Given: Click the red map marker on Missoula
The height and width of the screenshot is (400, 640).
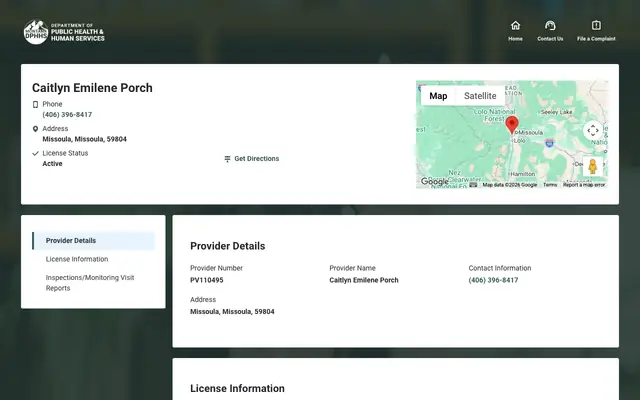Looking at the screenshot, I should [512, 124].
